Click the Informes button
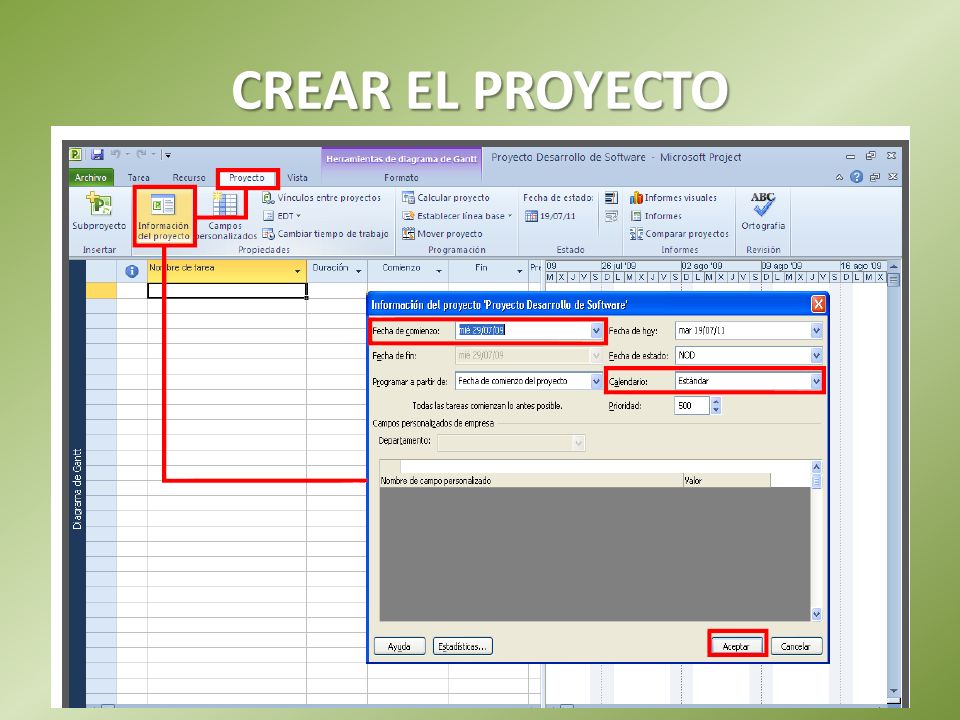960x720 pixels. tap(656, 216)
